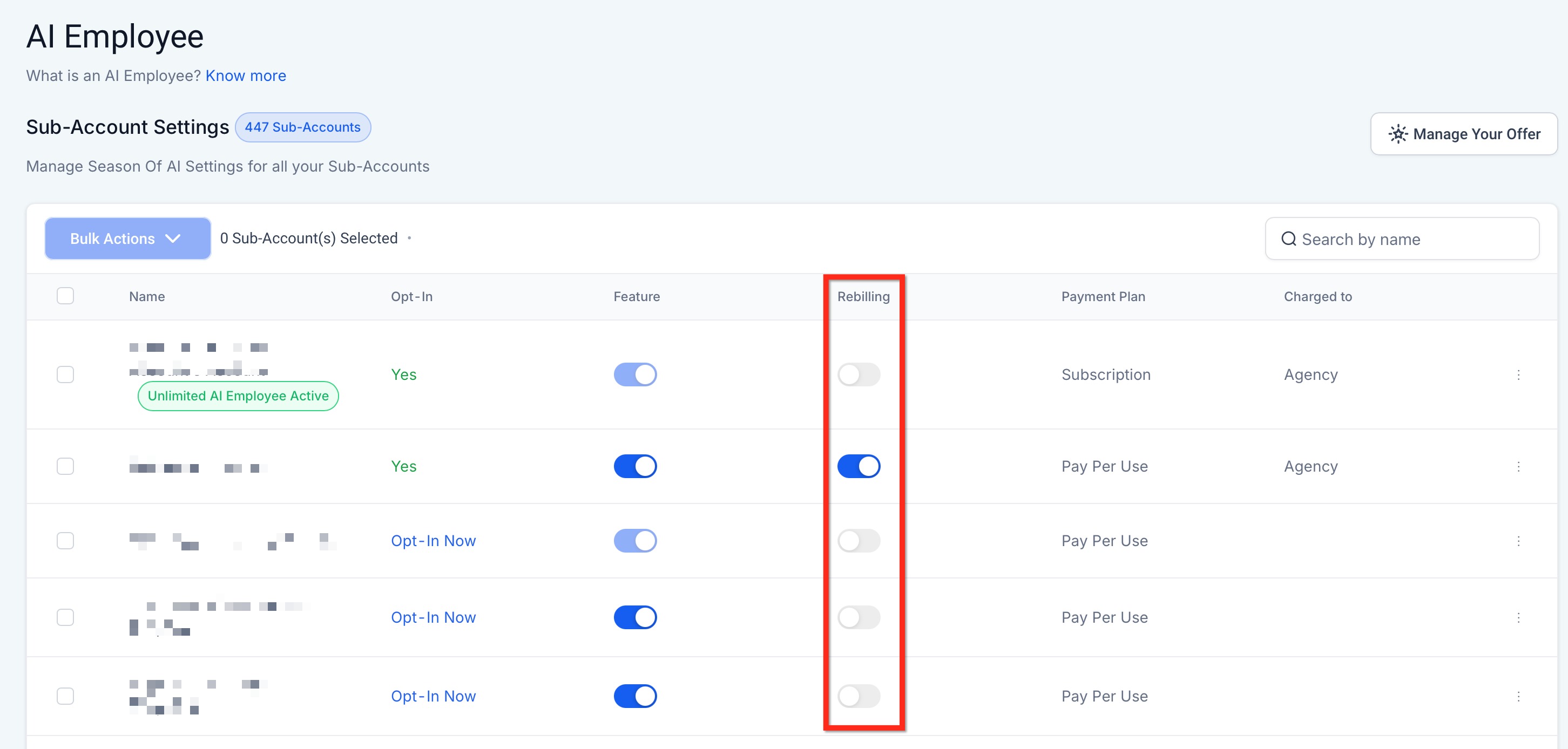1568x749 pixels.
Task: Click the Bulk Actions chevron arrow
Action: point(173,239)
